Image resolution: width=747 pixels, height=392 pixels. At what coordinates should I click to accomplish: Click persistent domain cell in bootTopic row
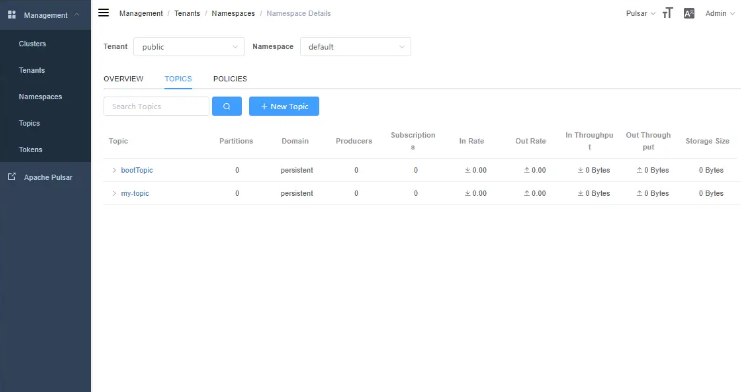(297, 170)
